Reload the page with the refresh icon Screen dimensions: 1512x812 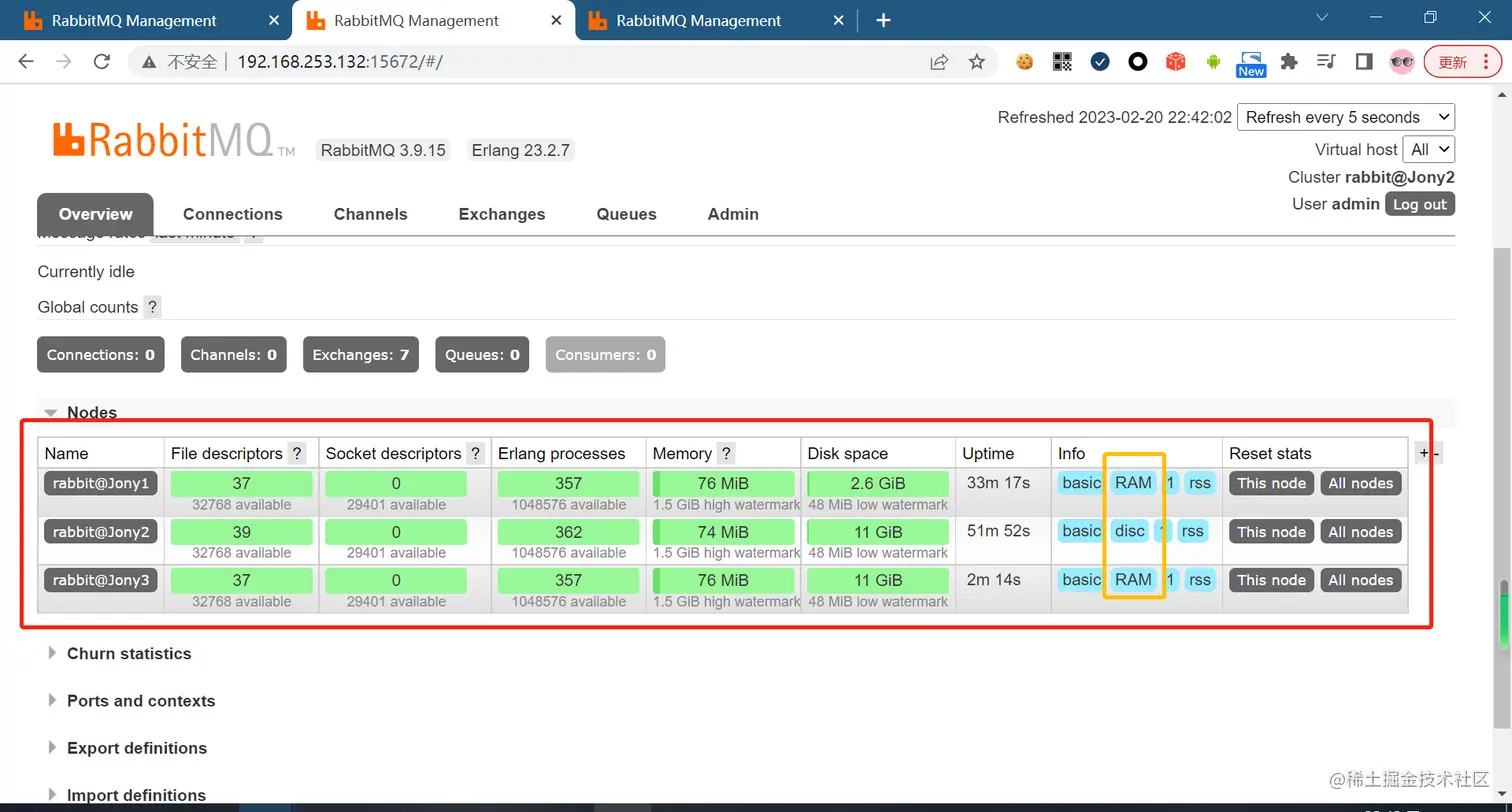pos(101,62)
